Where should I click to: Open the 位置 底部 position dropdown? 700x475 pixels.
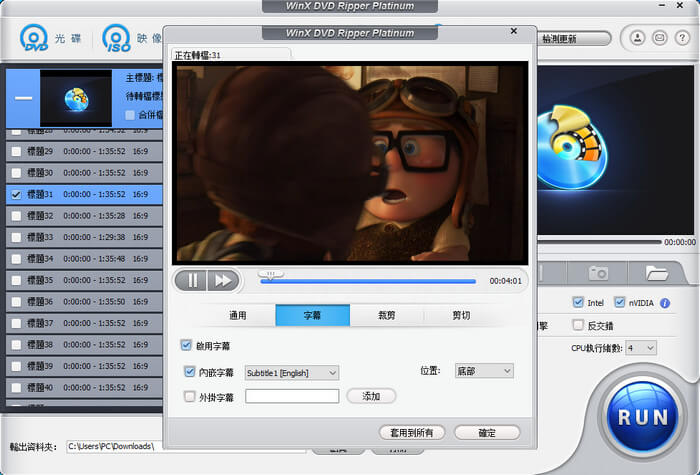coord(484,371)
